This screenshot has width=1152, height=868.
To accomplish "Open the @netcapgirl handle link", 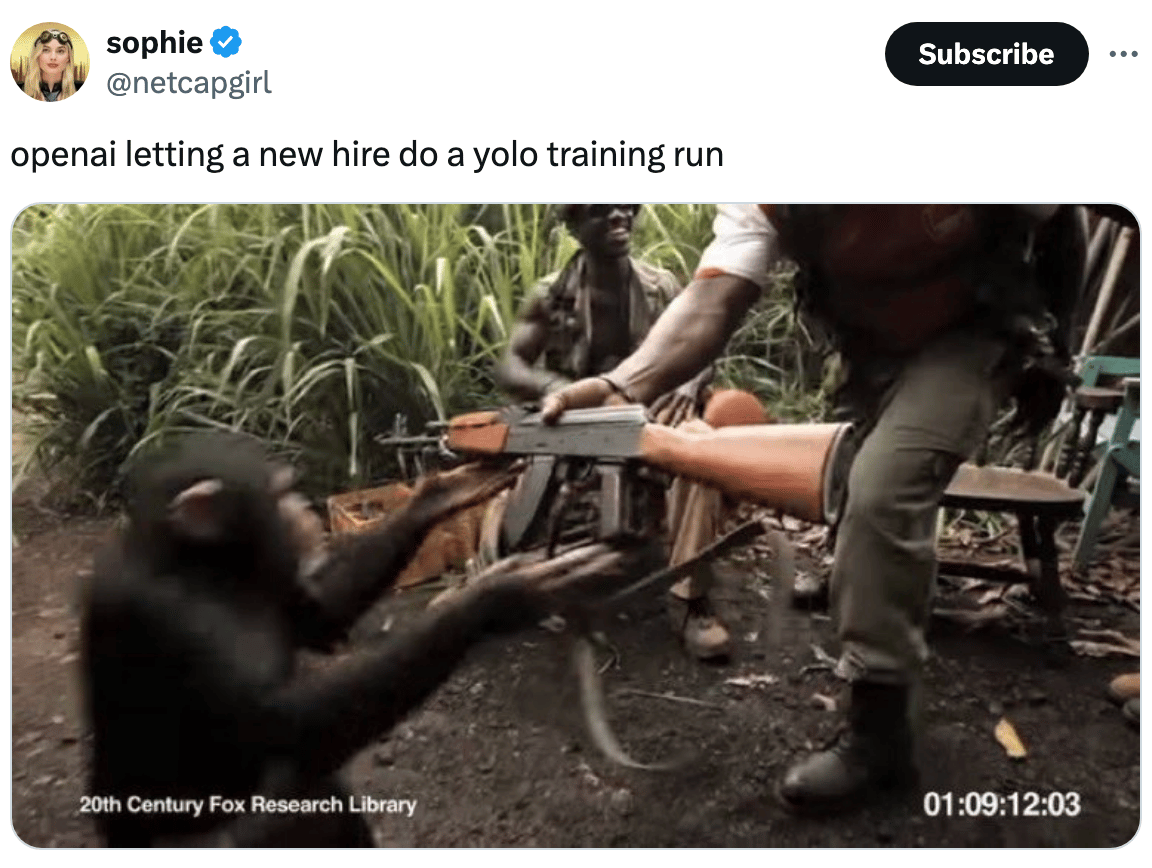I will click(189, 82).
